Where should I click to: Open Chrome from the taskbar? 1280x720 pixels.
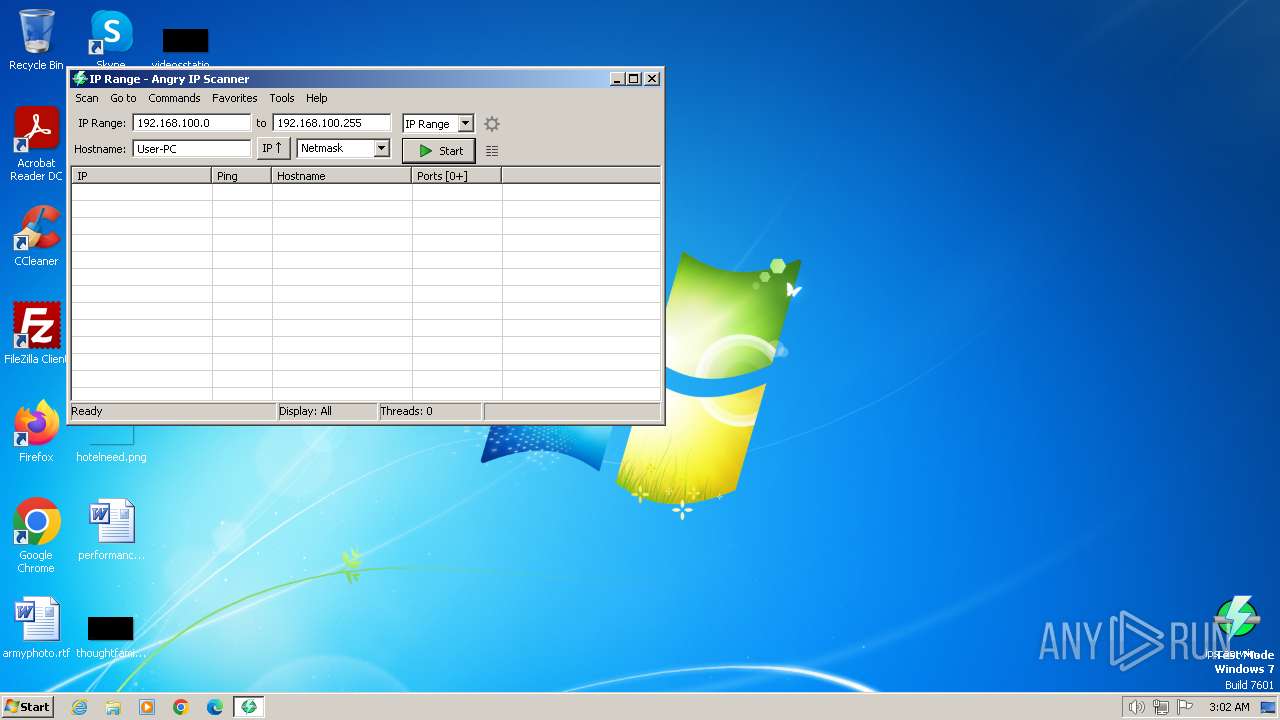tap(181, 707)
